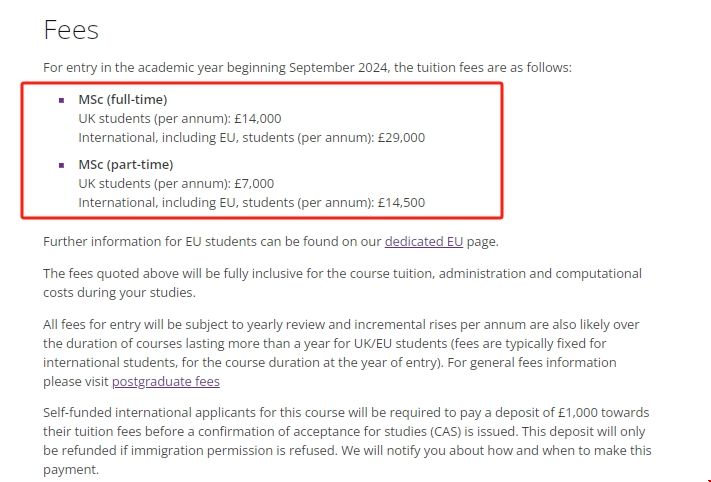The image size is (711, 482).
Task: Click the bullet beside MSc (full-time)
Action: tap(61, 100)
